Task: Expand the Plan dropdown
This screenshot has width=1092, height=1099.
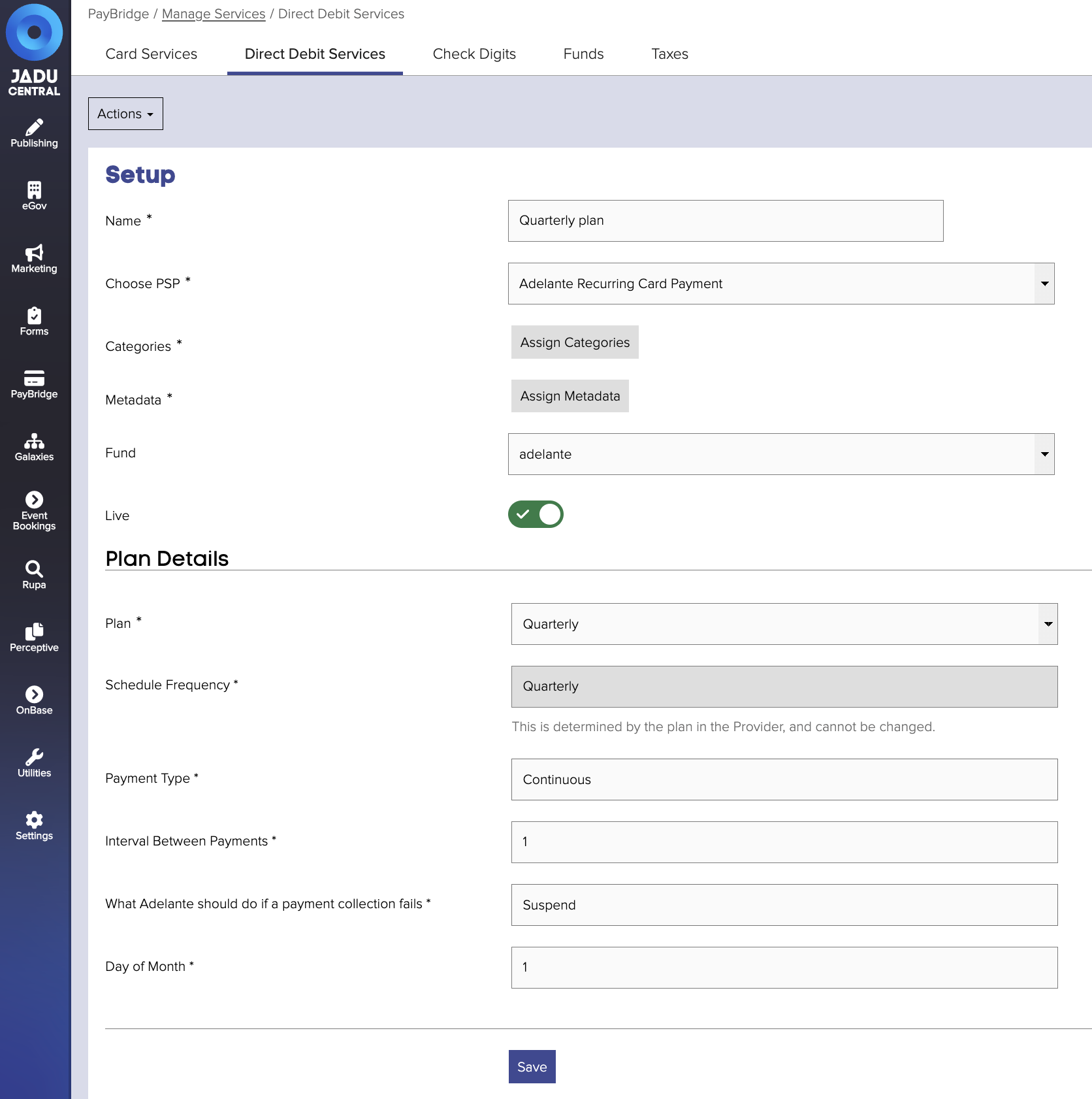Action: click(x=784, y=624)
